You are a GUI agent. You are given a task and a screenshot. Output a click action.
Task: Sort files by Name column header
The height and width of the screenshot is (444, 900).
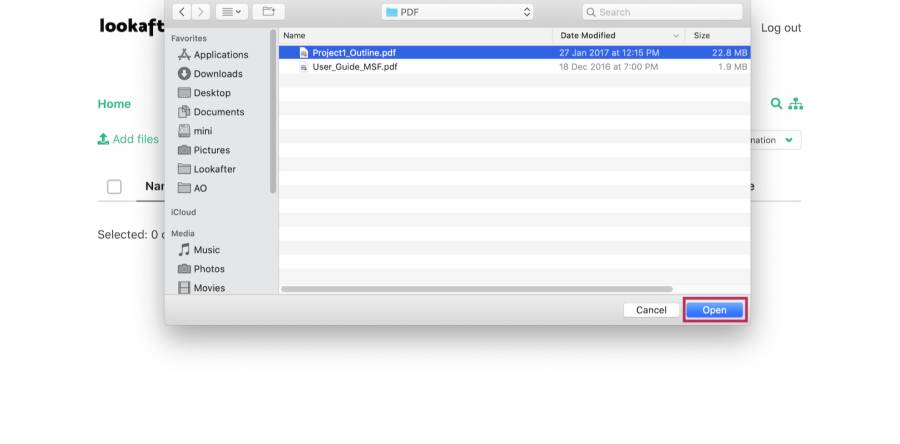(x=295, y=36)
